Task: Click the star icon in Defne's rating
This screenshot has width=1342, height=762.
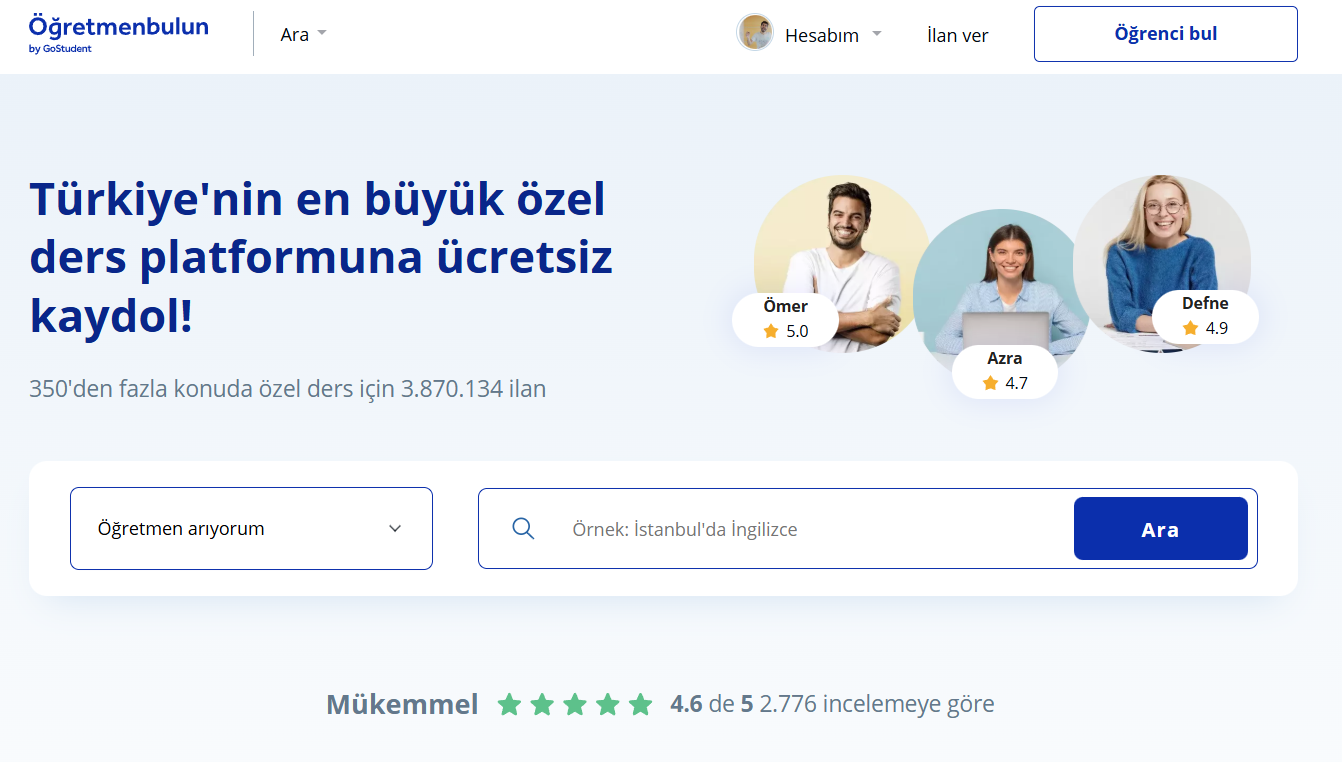Action: pos(1190,328)
